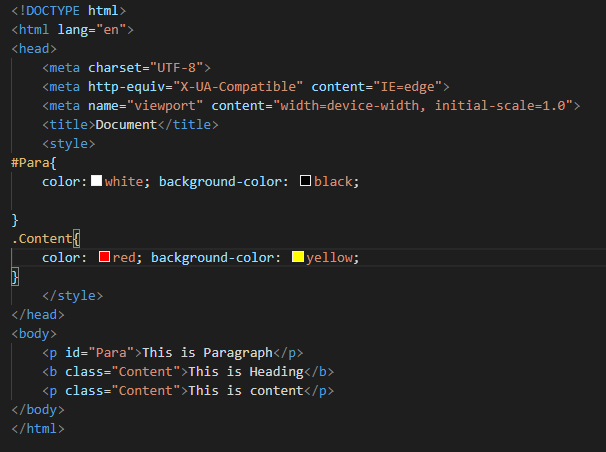
Task: Click the 'en' lang attribute value
Action: coord(111,30)
